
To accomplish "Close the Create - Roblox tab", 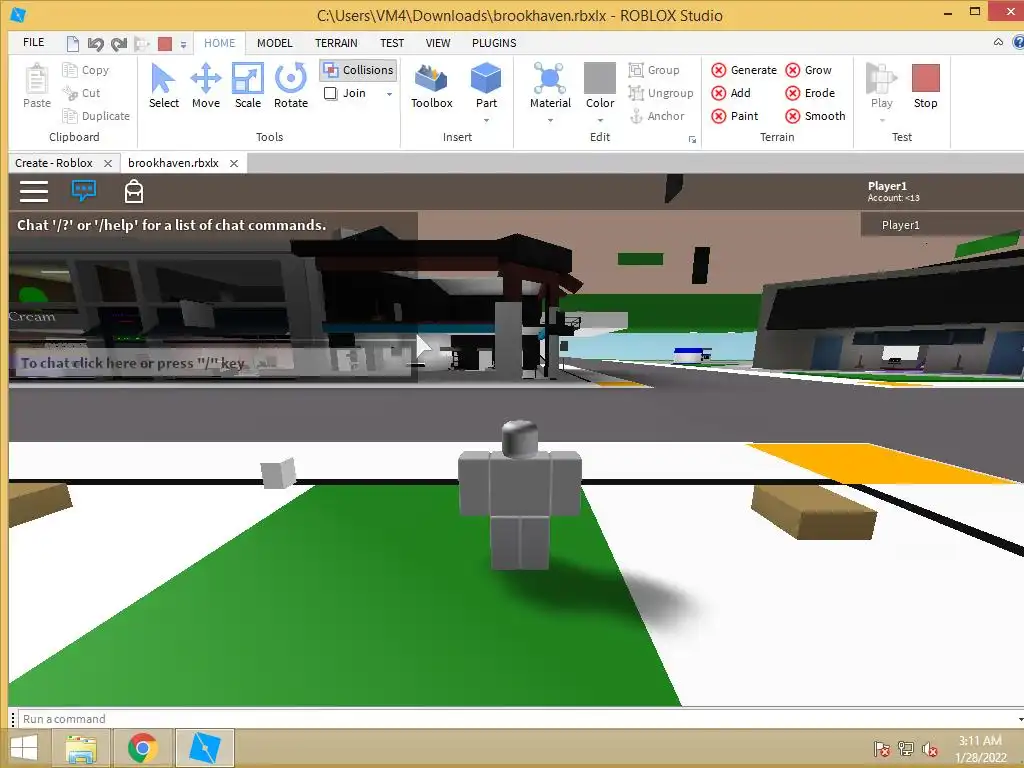I will (108, 163).
